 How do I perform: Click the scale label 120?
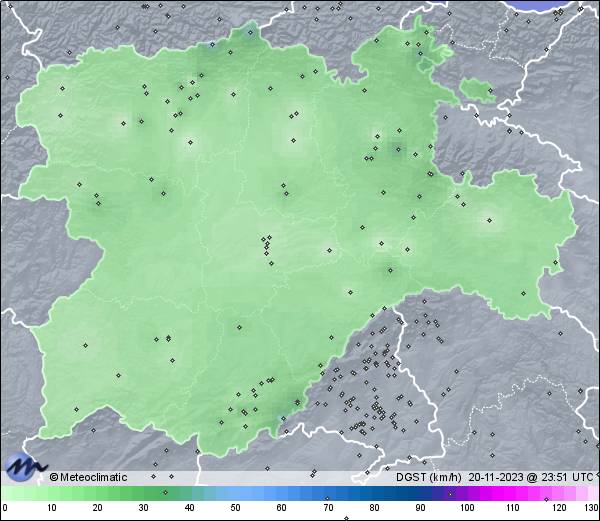coord(559,508)
